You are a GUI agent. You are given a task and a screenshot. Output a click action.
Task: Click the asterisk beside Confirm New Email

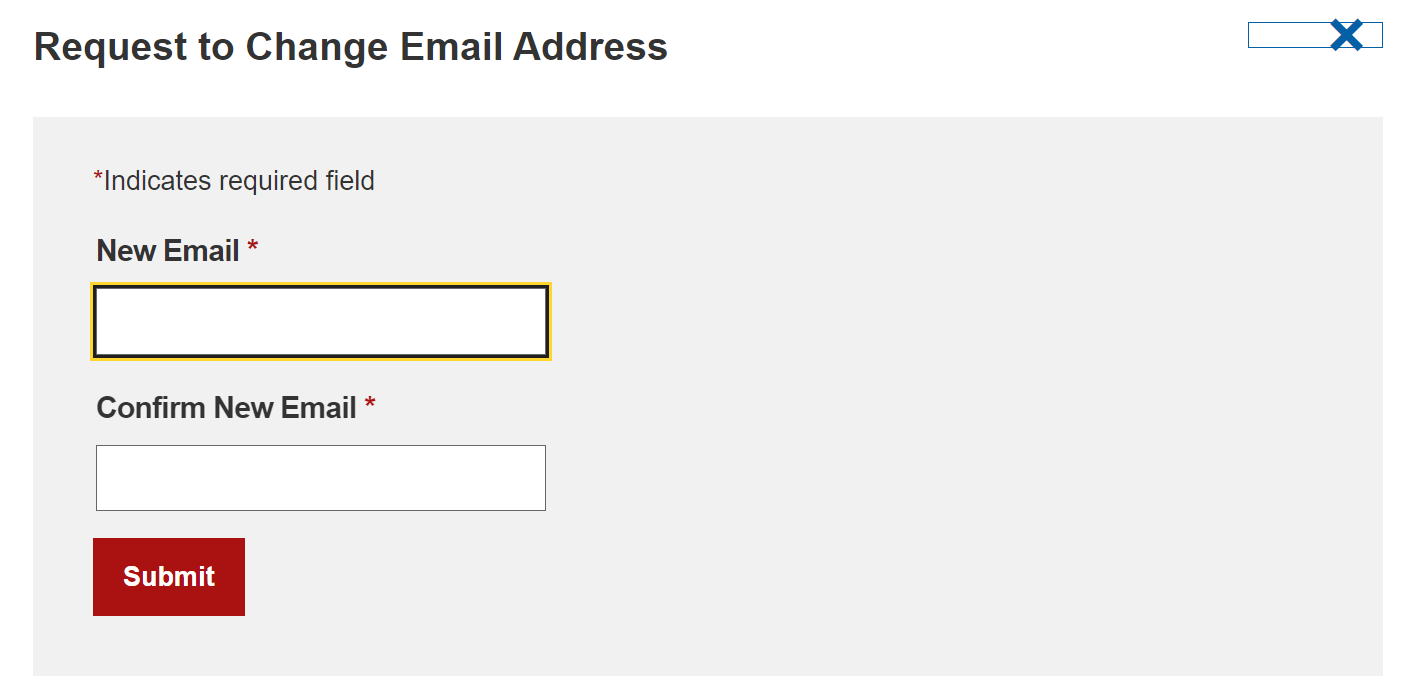tap(370, 404)
